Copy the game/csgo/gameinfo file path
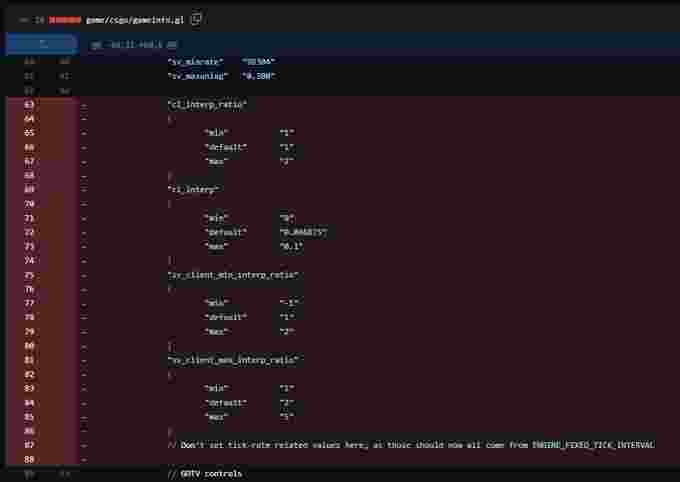The image size is (680, 482). 196,19
